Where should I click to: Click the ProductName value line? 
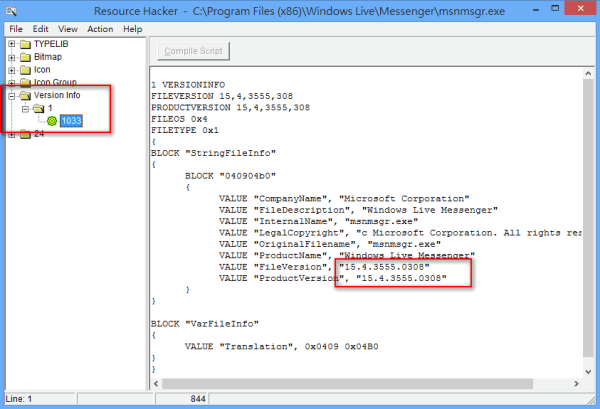(347, 256)
